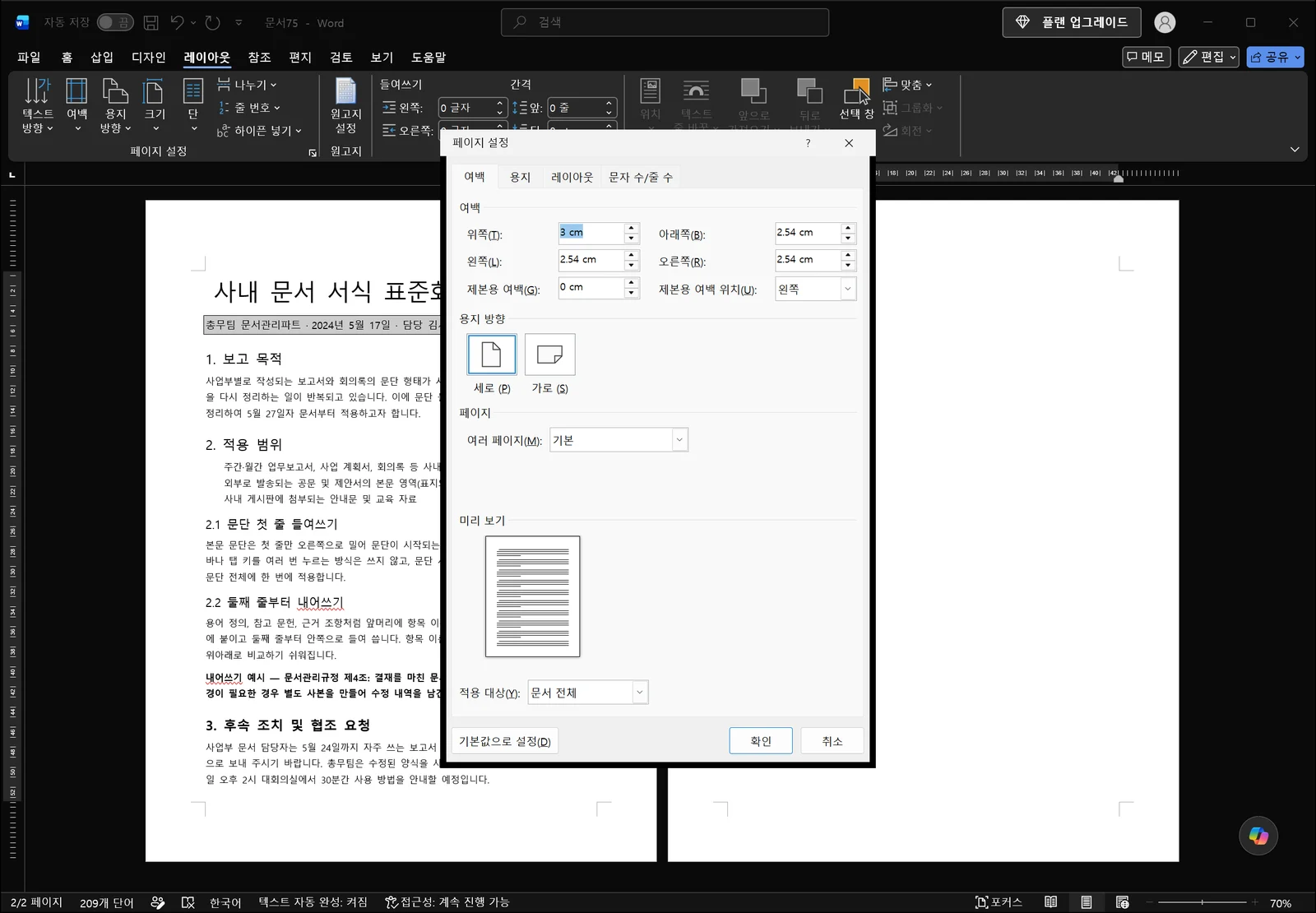Click the Top margin input field

591,233
